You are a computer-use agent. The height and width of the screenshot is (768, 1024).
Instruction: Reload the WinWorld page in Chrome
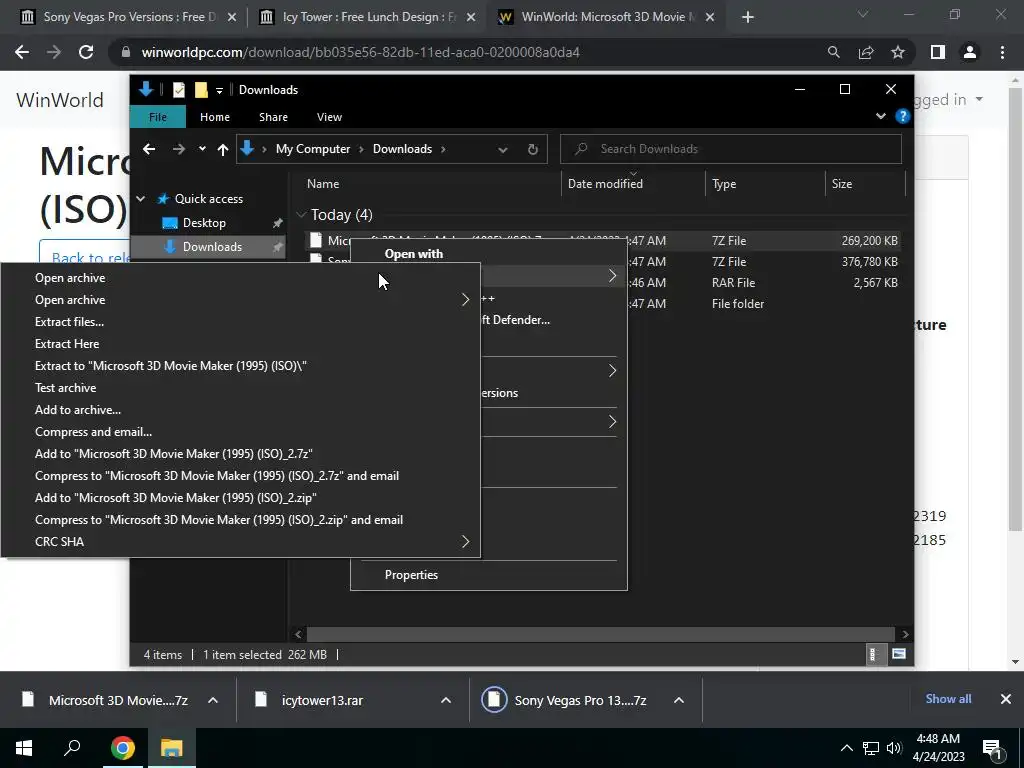pos(86,52)
